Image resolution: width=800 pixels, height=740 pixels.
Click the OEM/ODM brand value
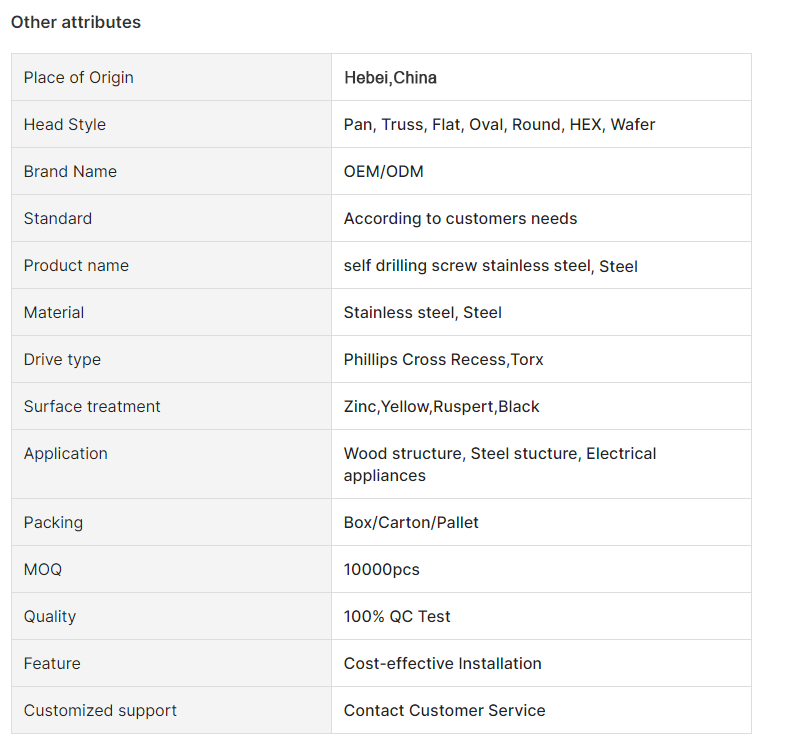pyautogui.click(x=384, y=171)
